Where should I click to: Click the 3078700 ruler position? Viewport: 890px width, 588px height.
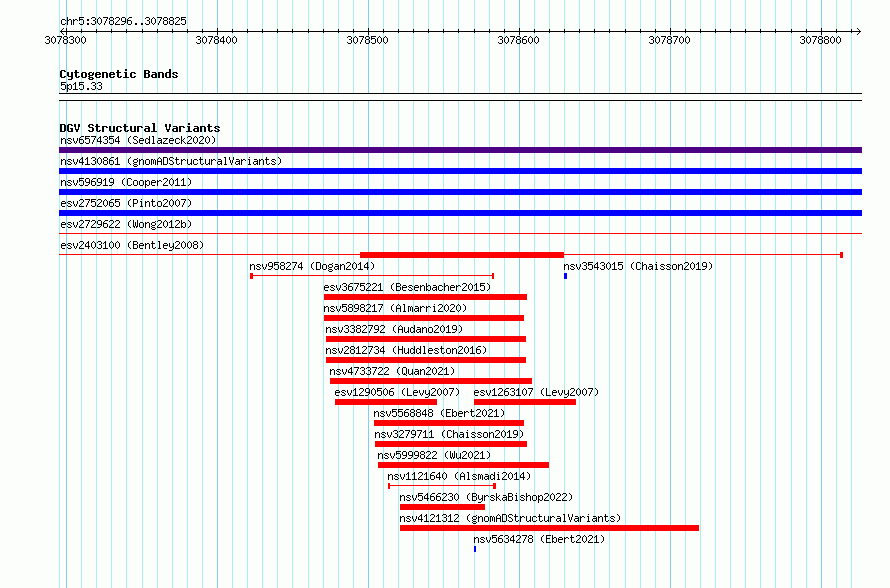click(669, 40)
